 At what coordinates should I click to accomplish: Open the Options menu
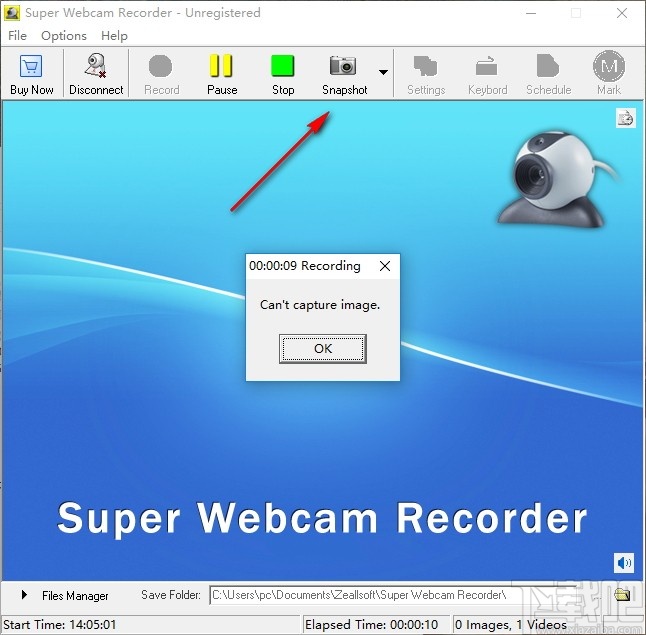[x=64, y=36]
